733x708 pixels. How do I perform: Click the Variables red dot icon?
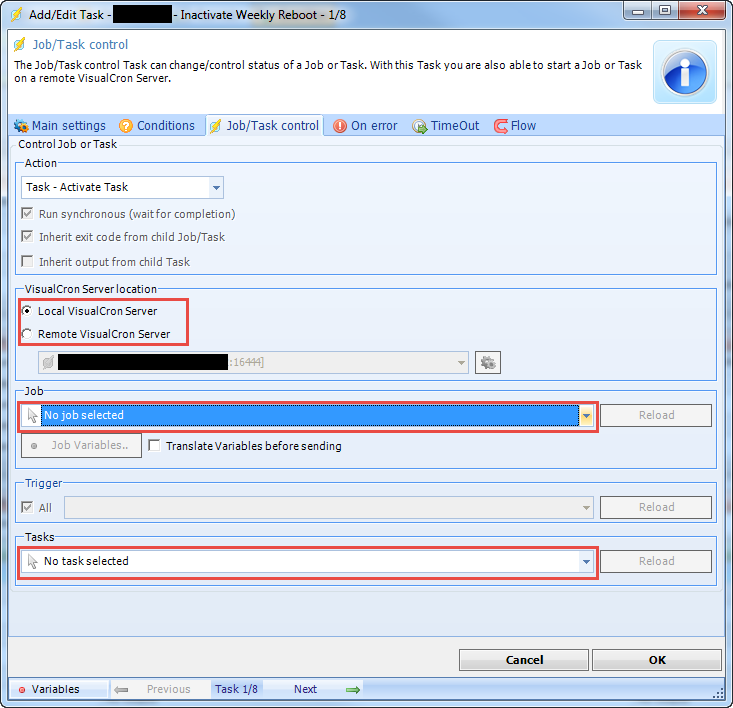point(21,690)
